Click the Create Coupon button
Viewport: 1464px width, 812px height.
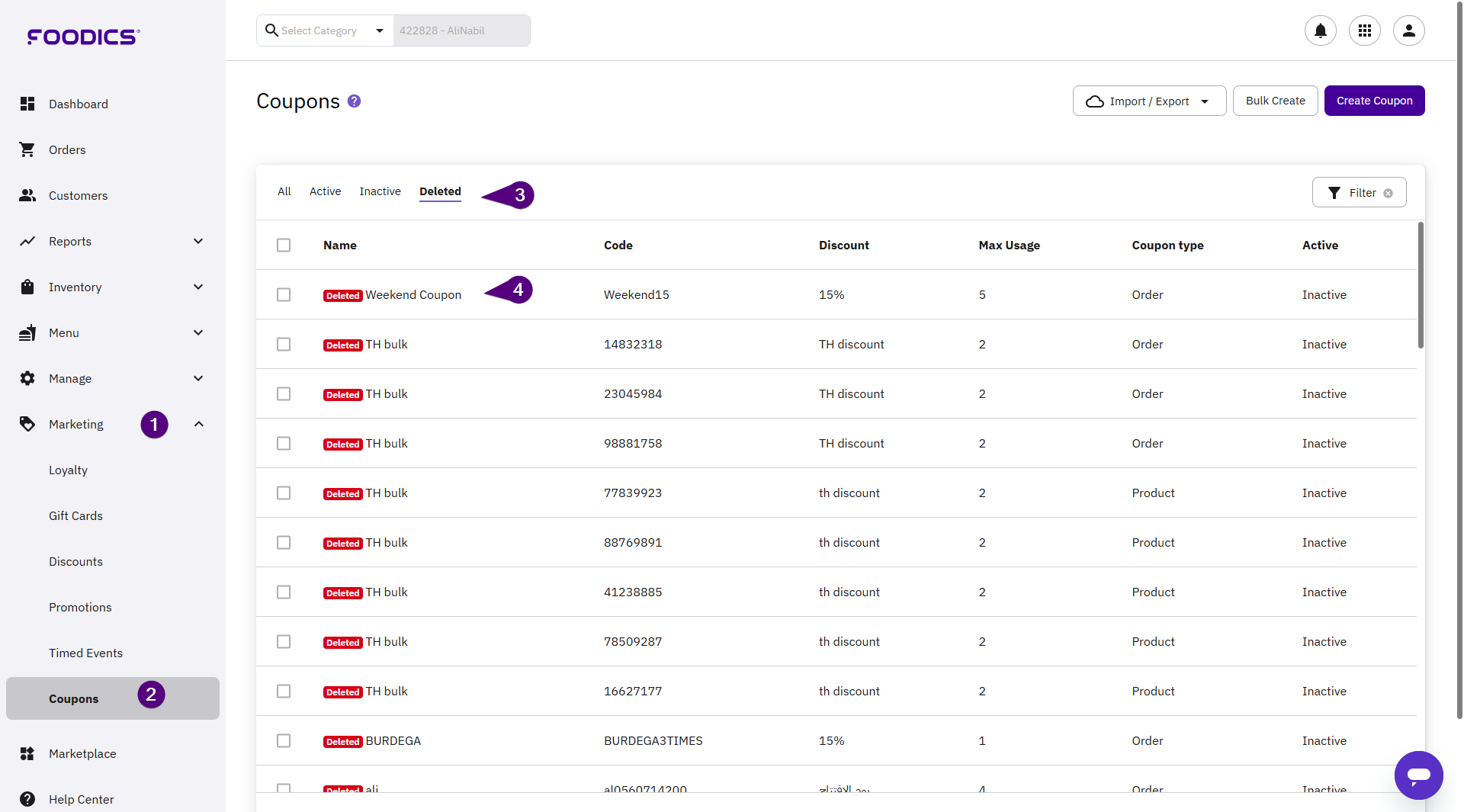tap(1373, 101)
